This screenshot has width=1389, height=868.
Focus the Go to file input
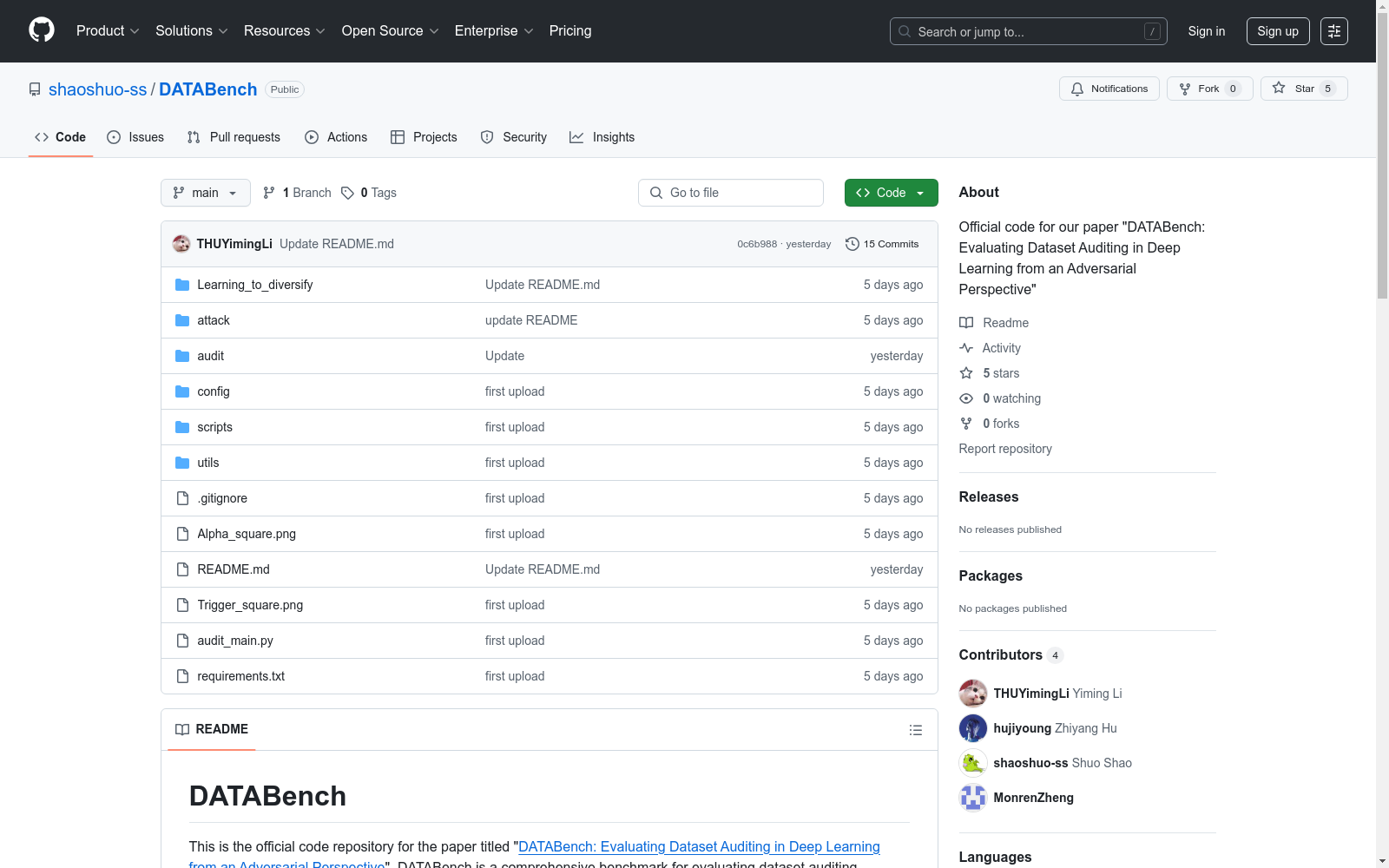click(731, 193)
